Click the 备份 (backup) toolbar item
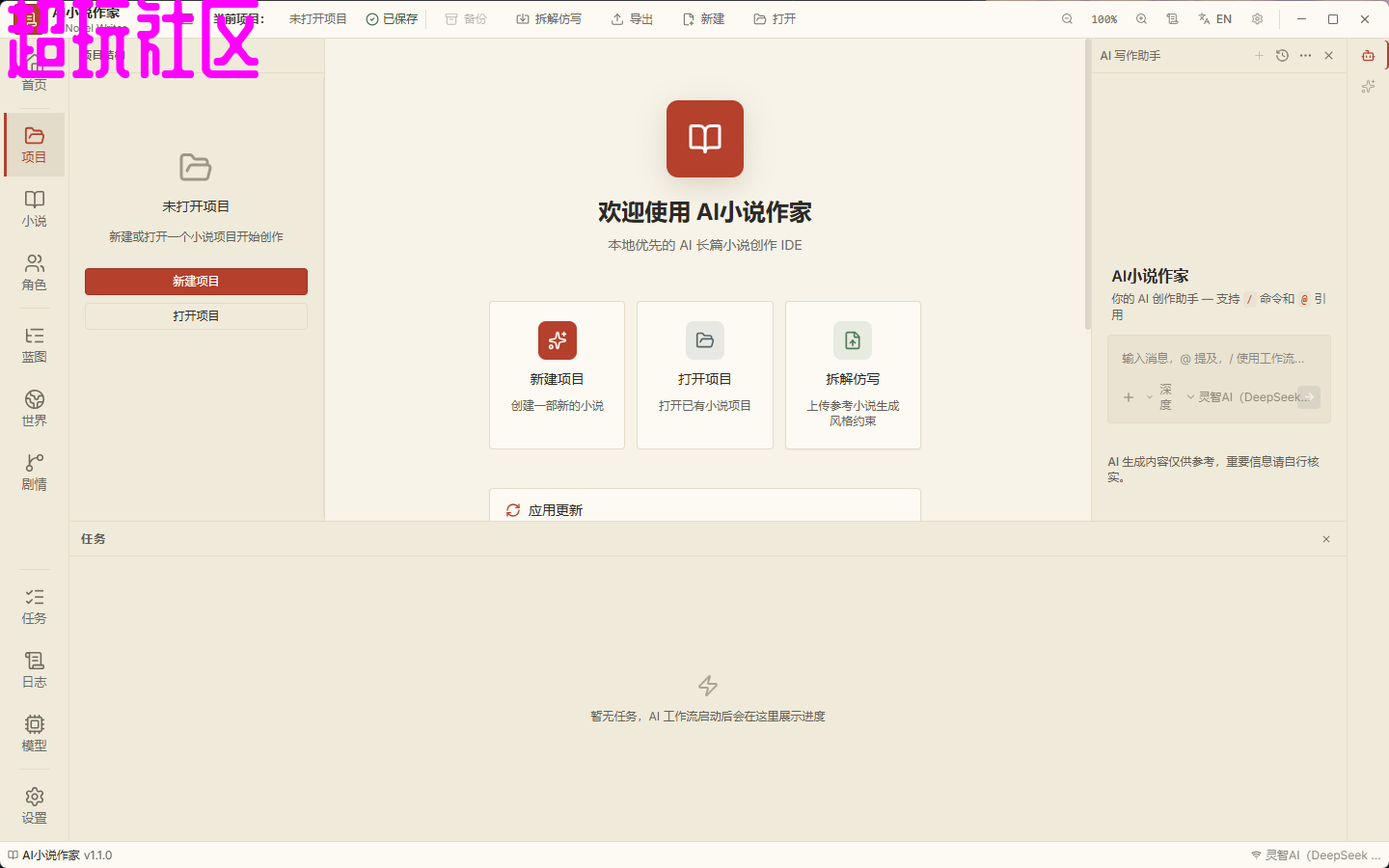Viewport: 1389px width, 868px height. (x=466, y=19)
